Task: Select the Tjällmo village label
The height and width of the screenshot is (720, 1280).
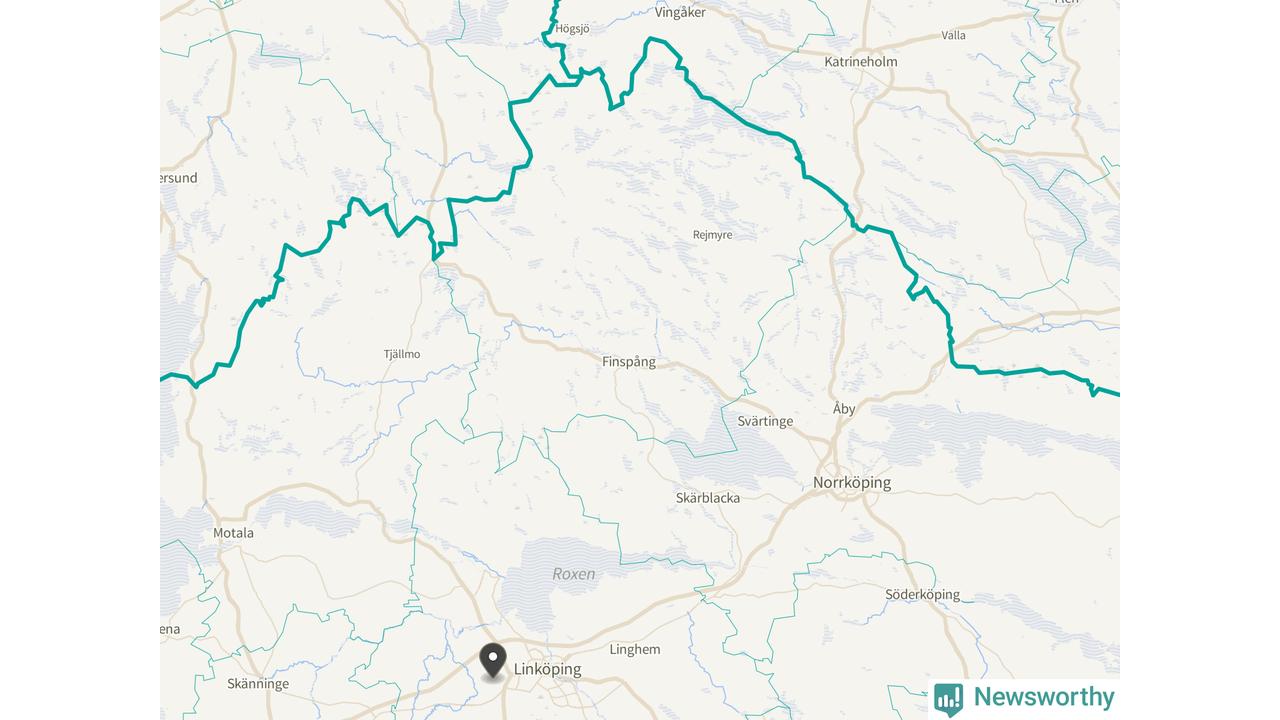Action: click(402, 354)
